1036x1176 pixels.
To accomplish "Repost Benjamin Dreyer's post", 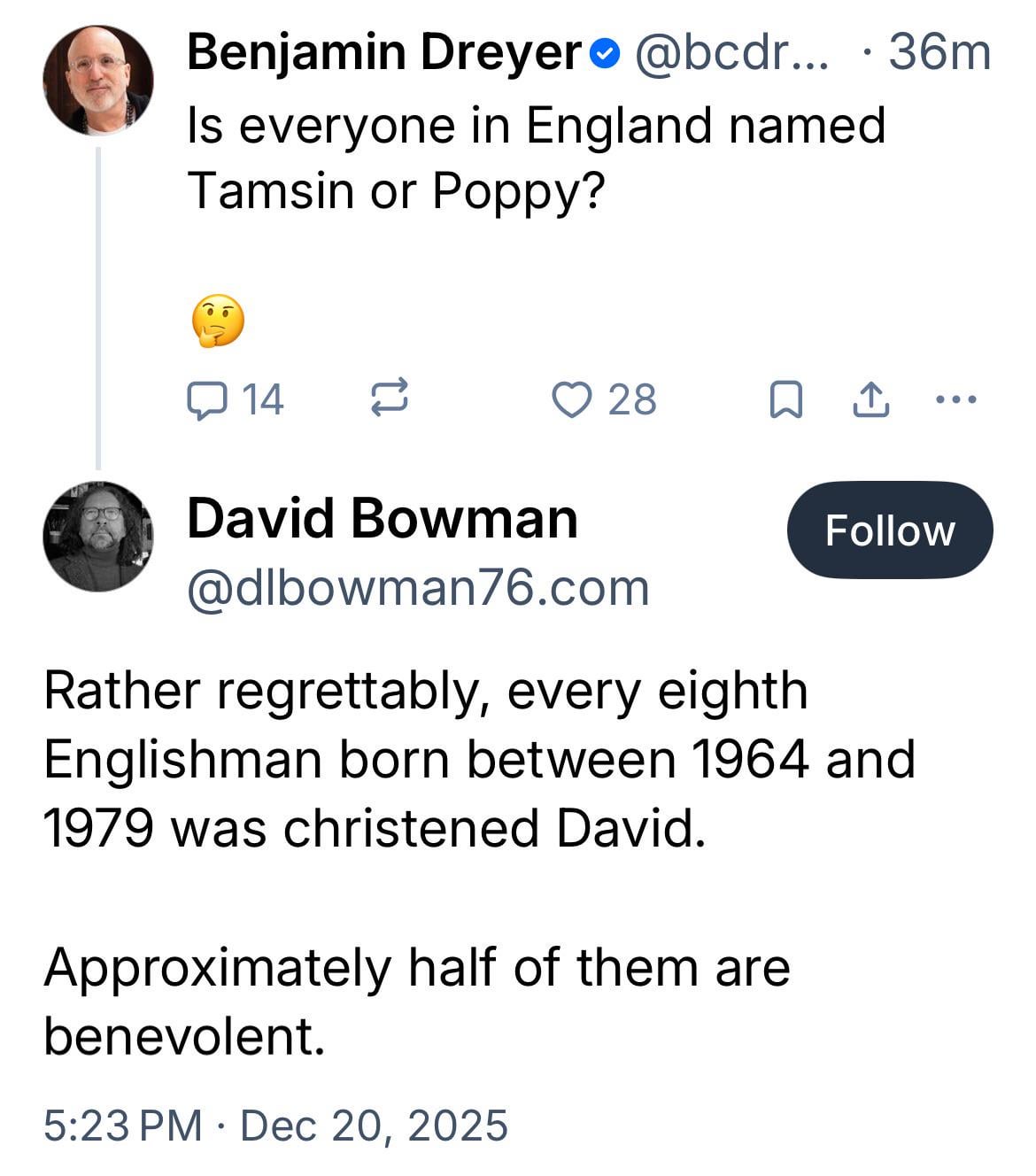I will [388, 399].
